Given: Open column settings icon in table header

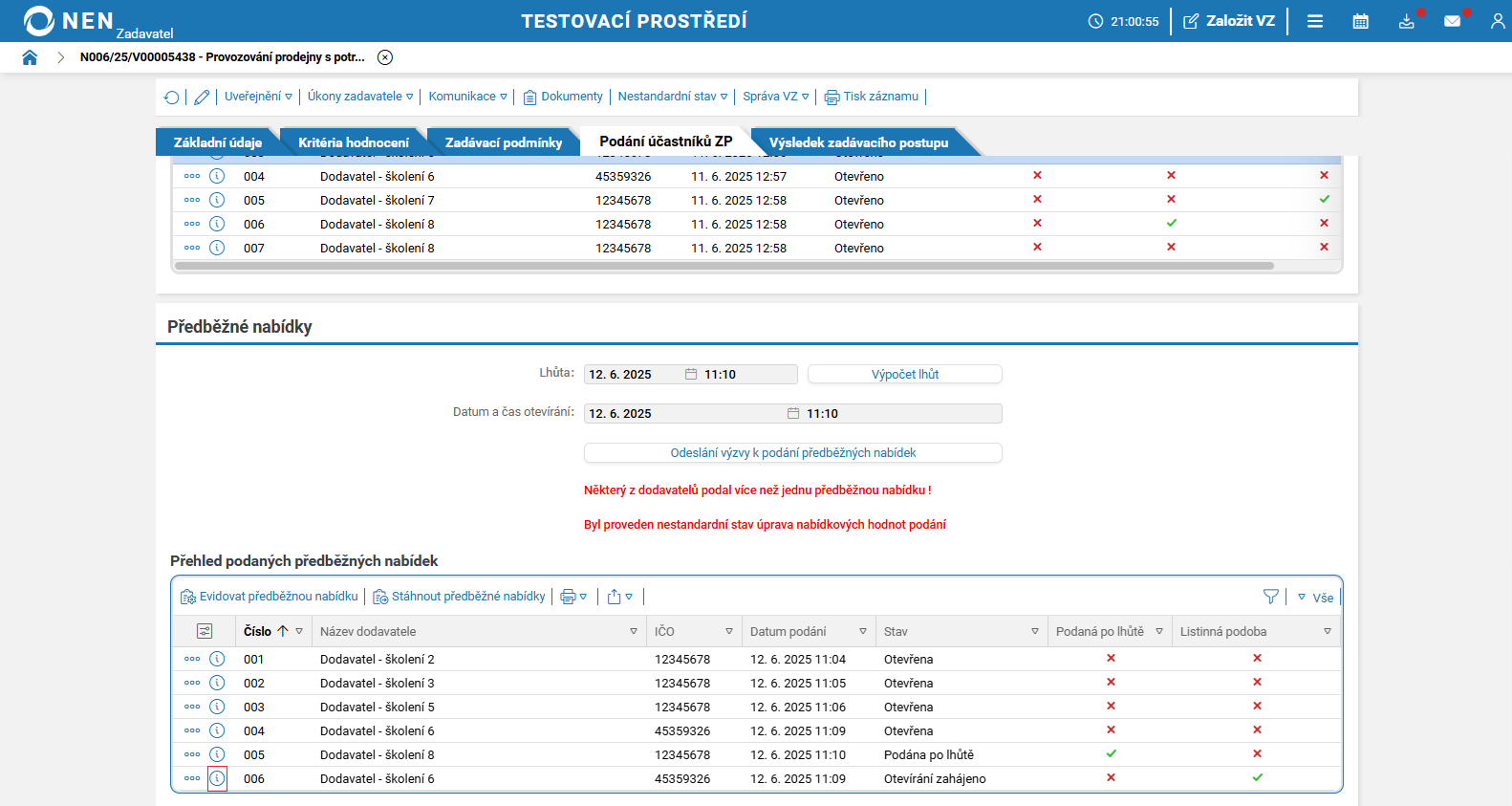Looking at the screenshot, I should [205, 631].
